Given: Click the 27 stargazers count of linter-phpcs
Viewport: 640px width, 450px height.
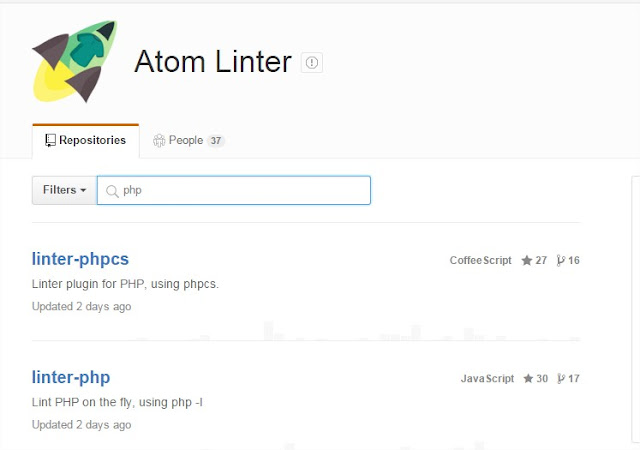Looking at the screenshot, I should pyautogui.click(x=541, y=260).
